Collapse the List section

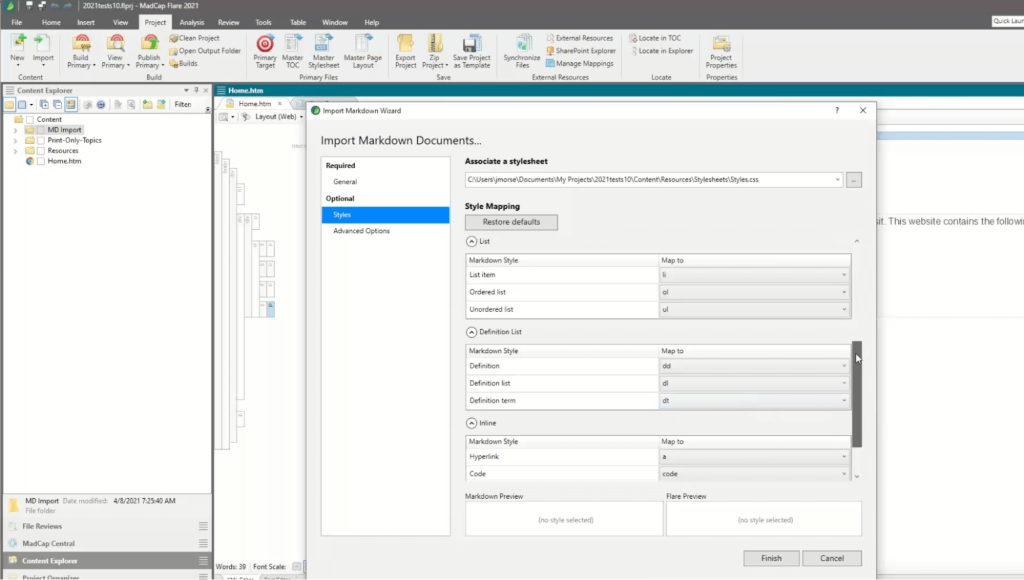(472, 241)
